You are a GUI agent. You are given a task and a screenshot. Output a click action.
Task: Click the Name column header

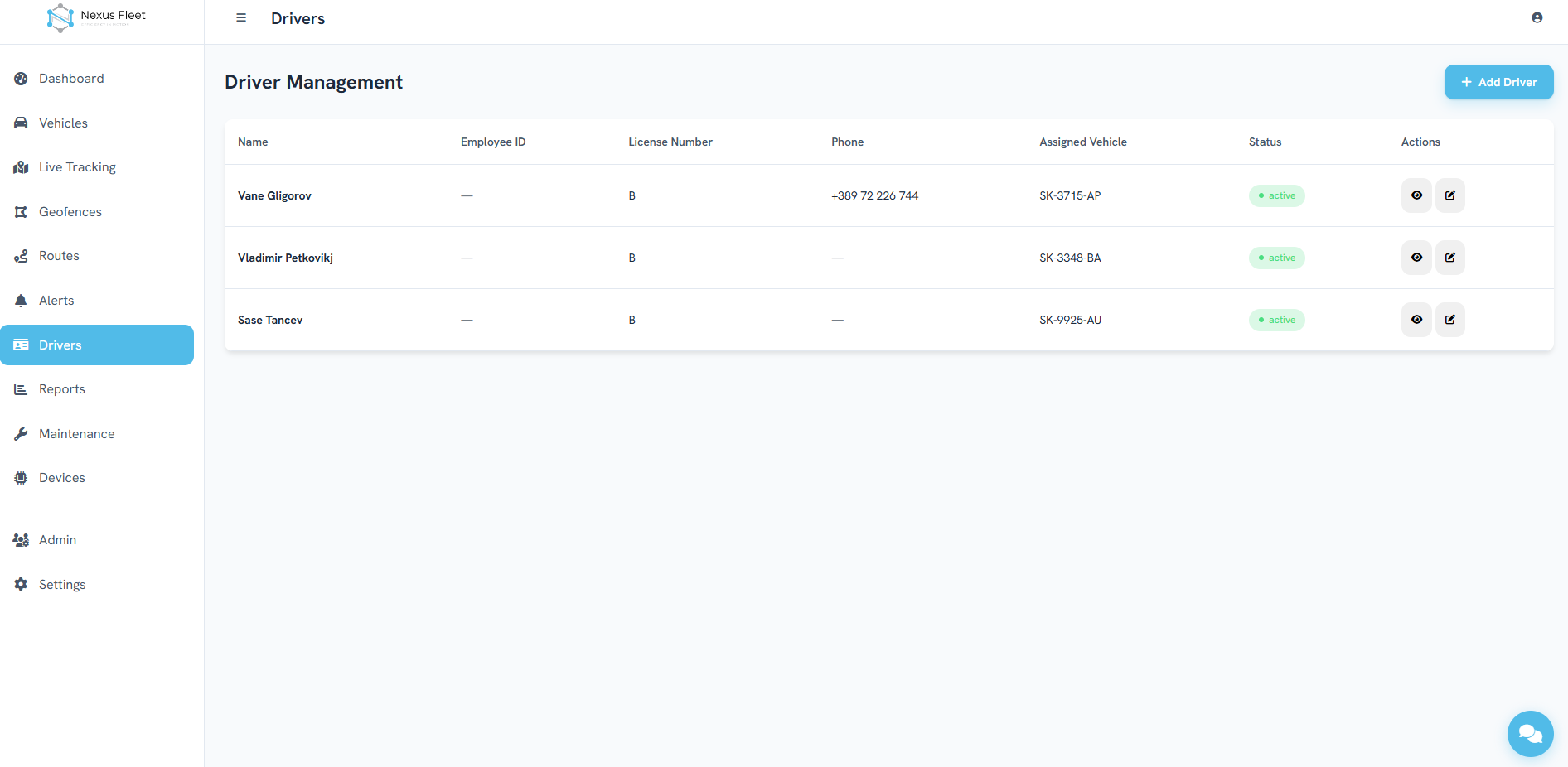tap(253, 142)
